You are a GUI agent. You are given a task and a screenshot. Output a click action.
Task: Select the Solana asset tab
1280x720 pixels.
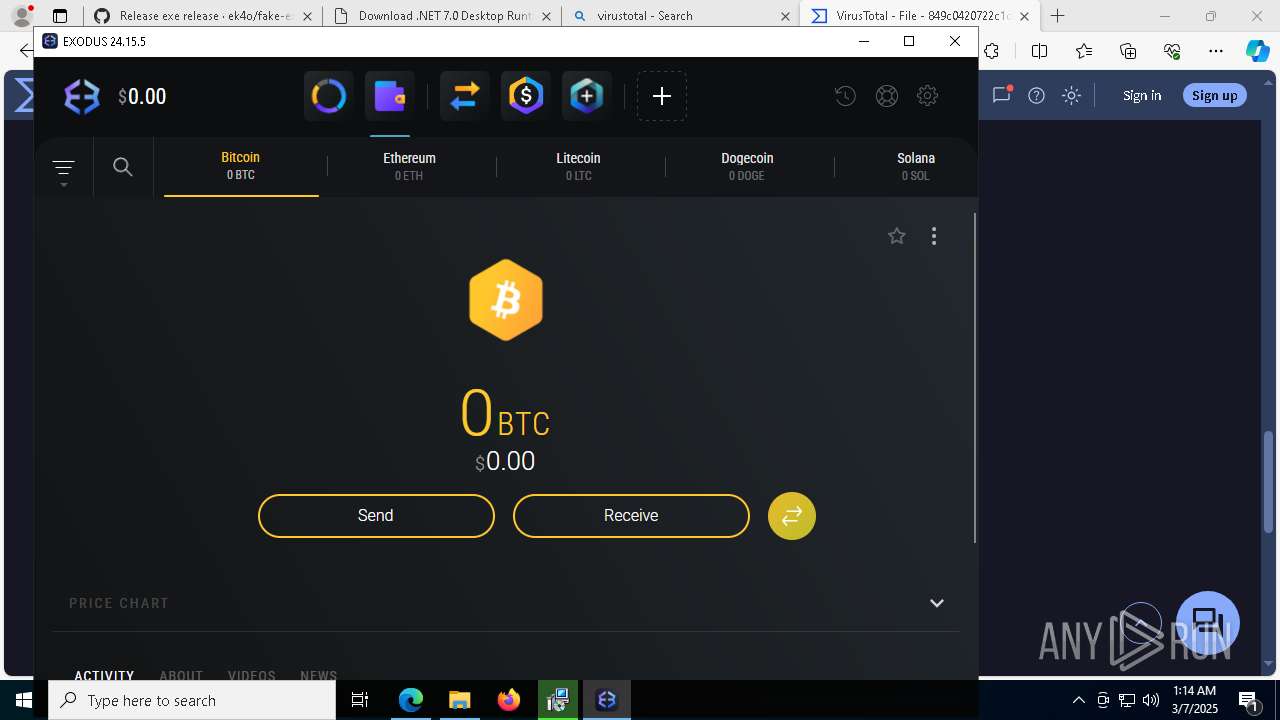click(915, 166)
